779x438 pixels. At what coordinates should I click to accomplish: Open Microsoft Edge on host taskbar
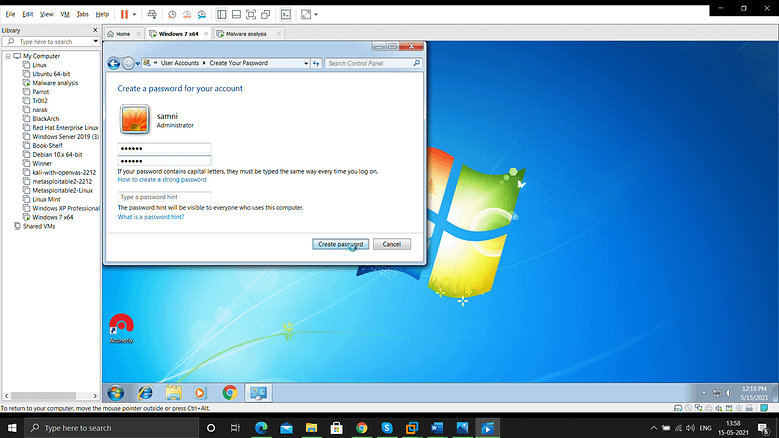click(x=261, y=428)
